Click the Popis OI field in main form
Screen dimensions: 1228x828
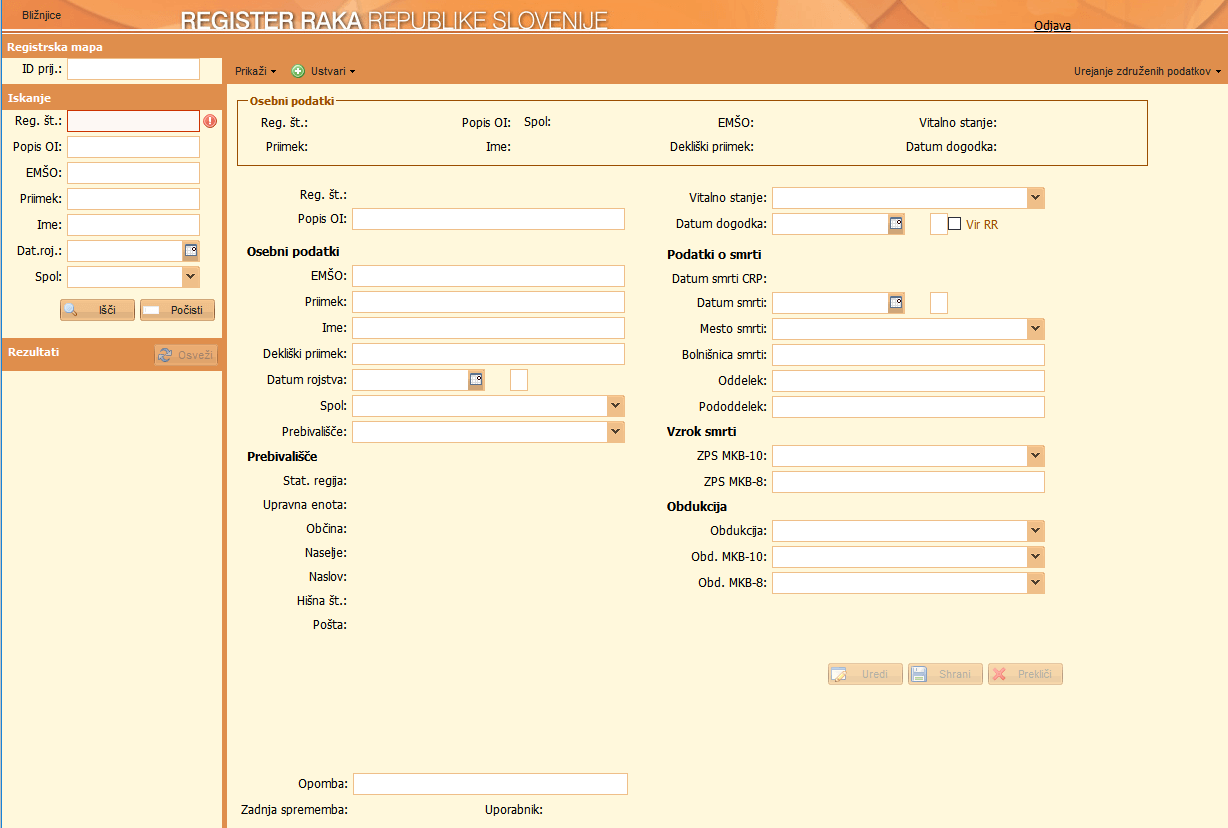point(488,220)
